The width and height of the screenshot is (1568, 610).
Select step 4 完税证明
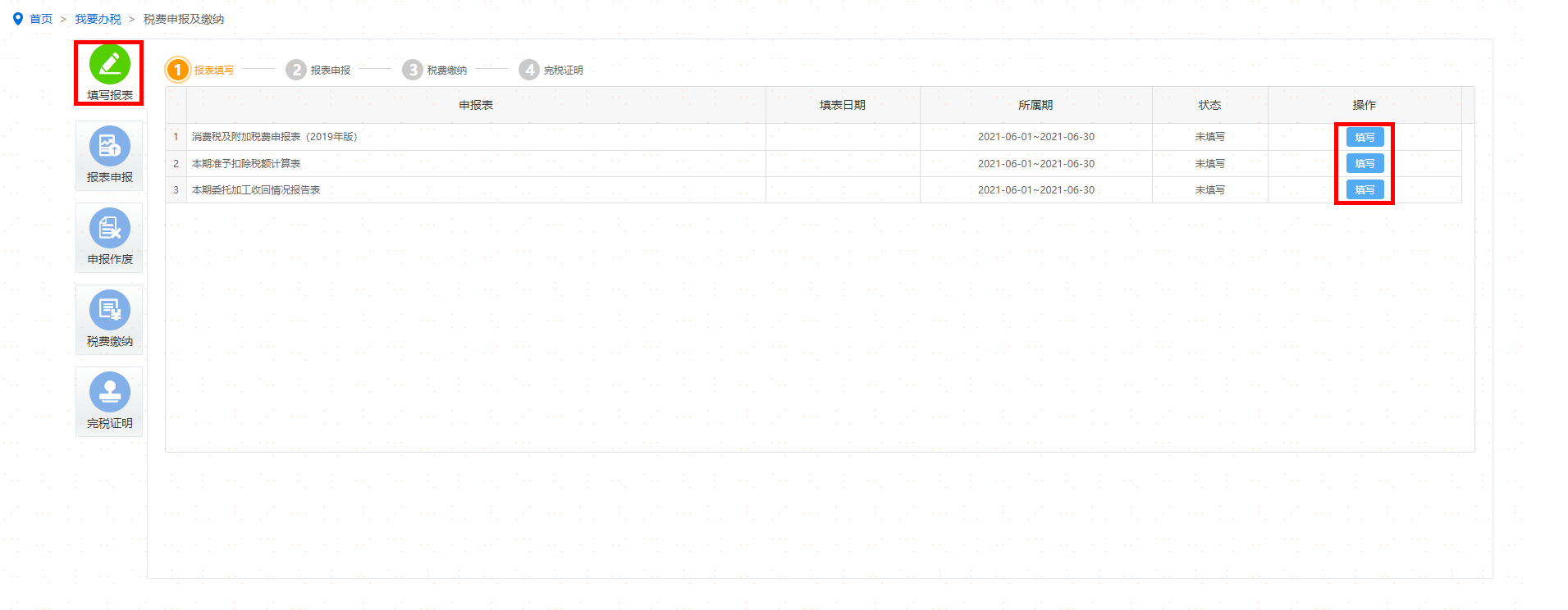(x=551, y=70)
